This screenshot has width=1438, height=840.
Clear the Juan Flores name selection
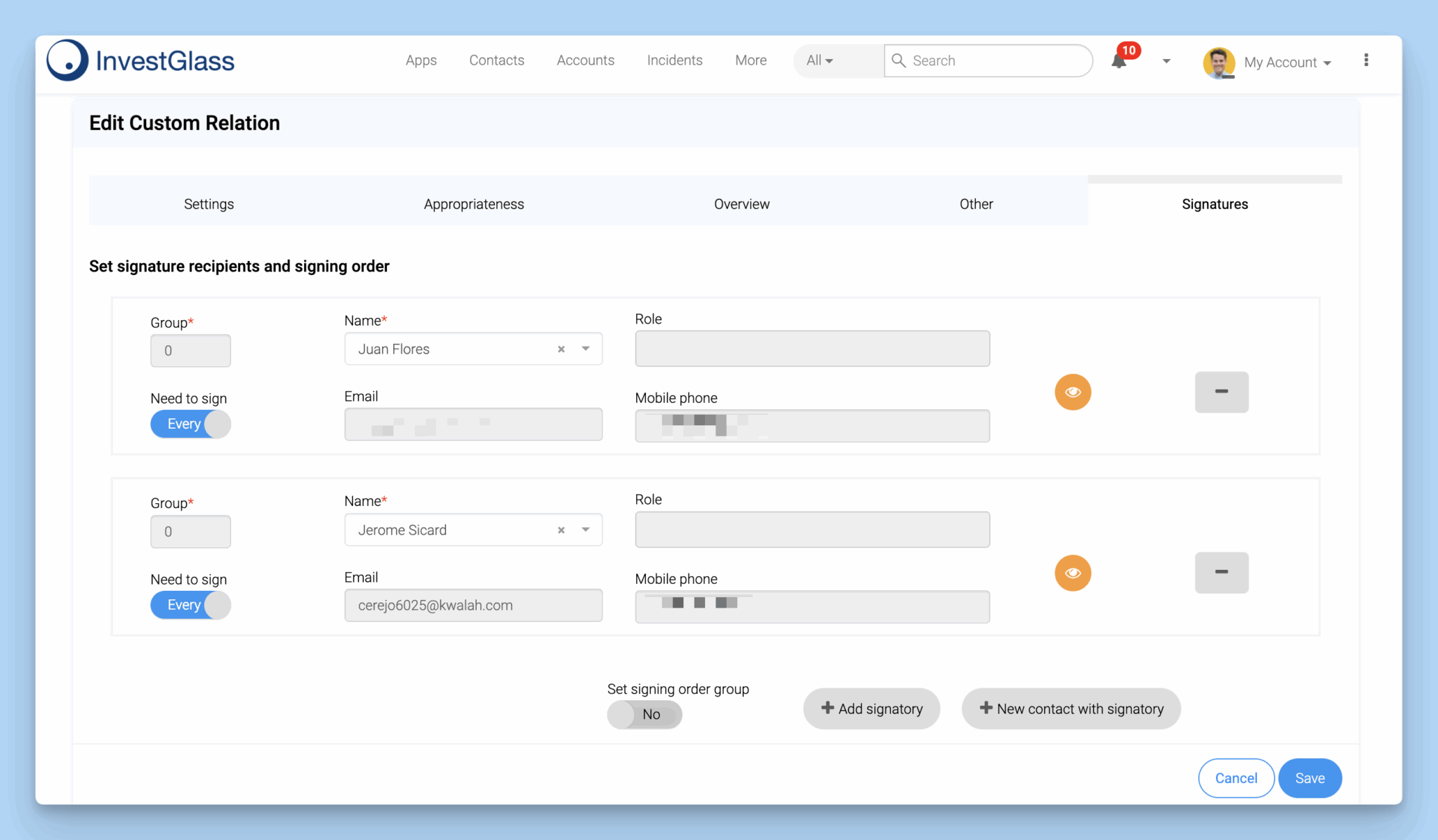[561, 349]
